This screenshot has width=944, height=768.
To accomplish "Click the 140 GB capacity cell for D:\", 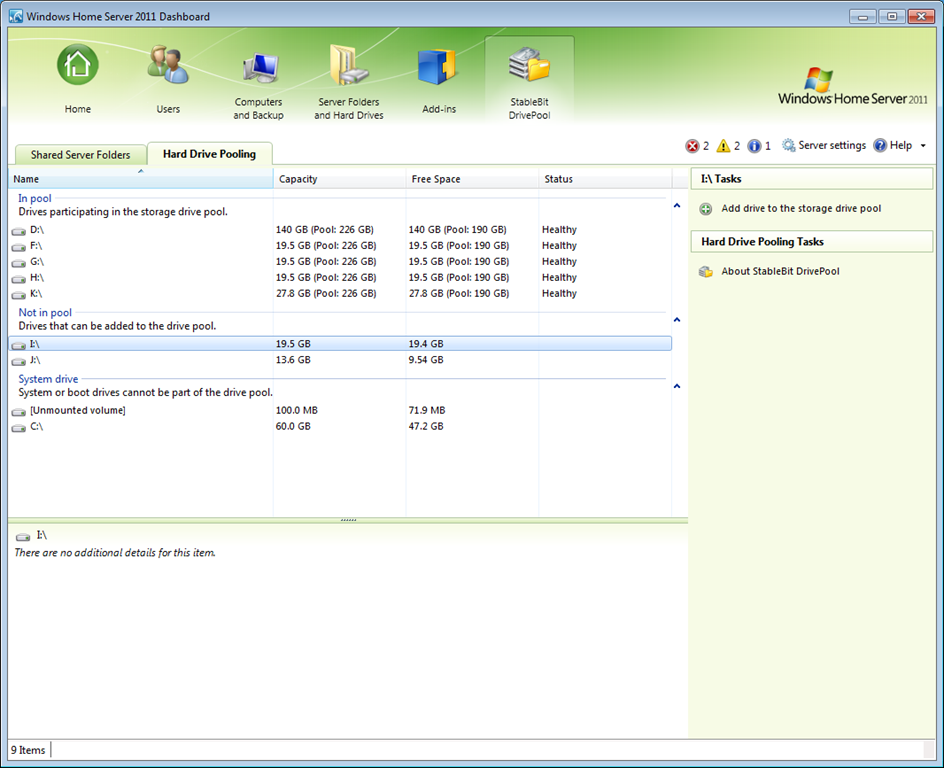I will [x=324, y=230].
